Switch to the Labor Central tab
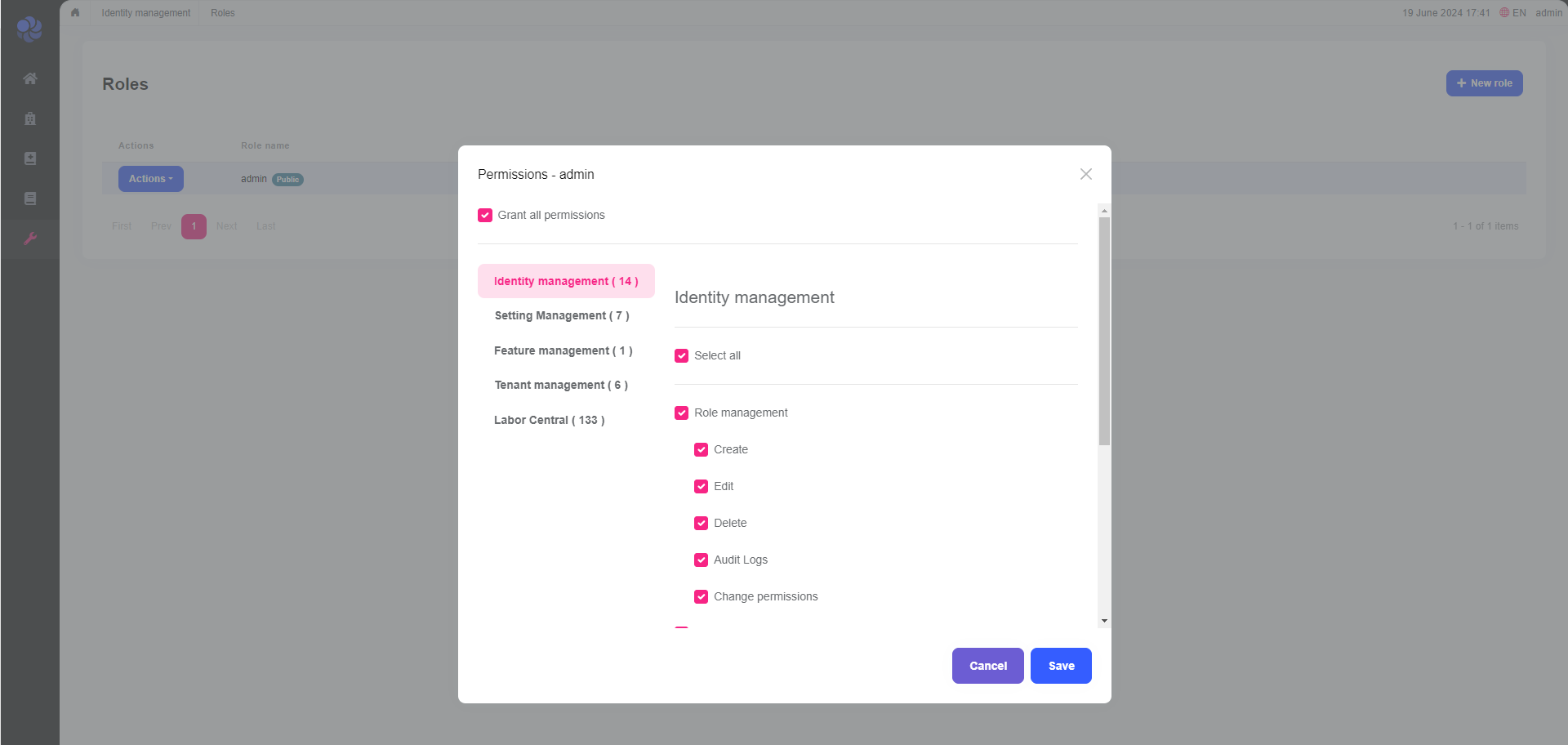This screenshot has height=745, width=1568. [x=549, y=420]
